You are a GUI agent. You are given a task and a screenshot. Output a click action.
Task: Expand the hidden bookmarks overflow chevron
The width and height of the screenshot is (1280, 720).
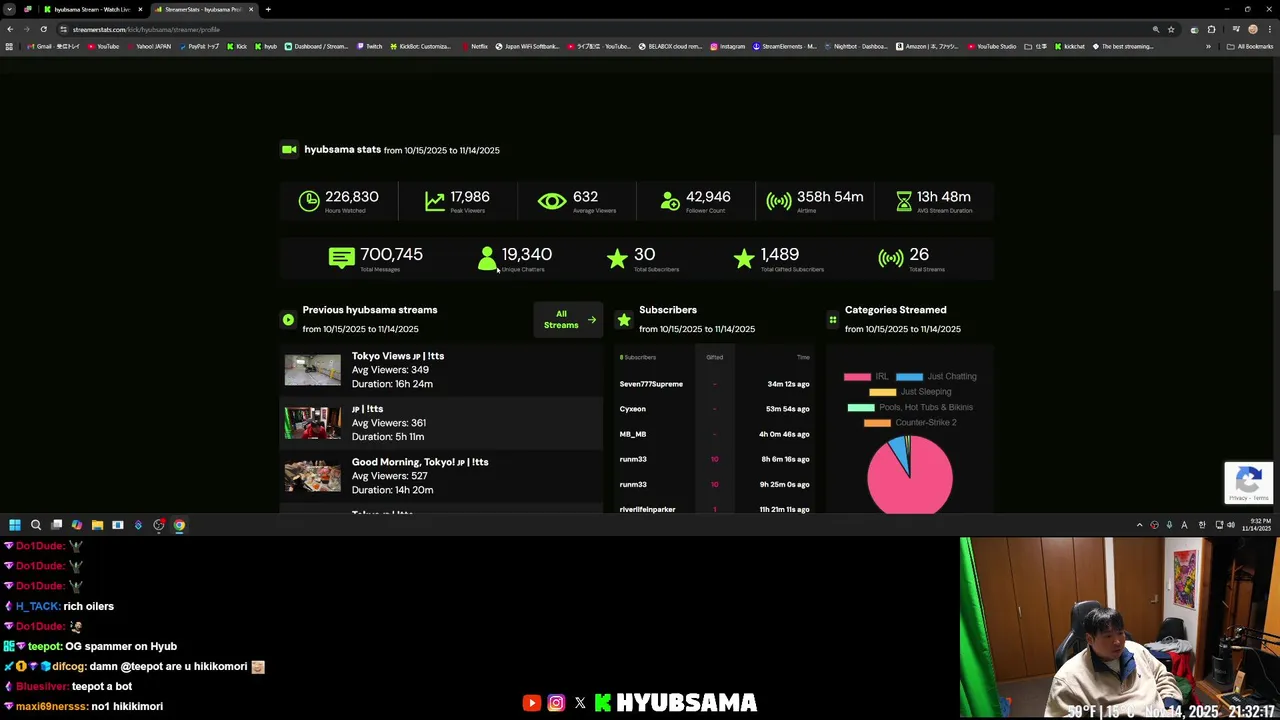[x=1208, y=46]
